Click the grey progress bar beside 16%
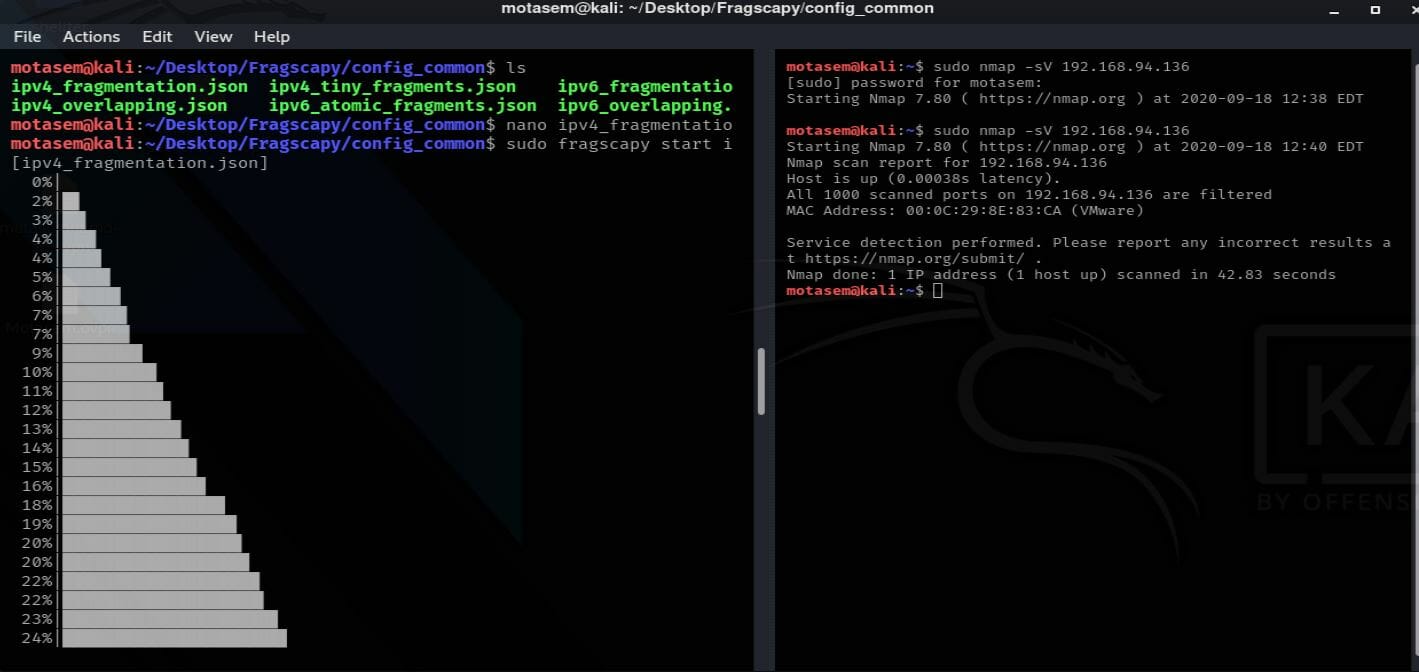Screen dimensions: 1419x672 133,486
